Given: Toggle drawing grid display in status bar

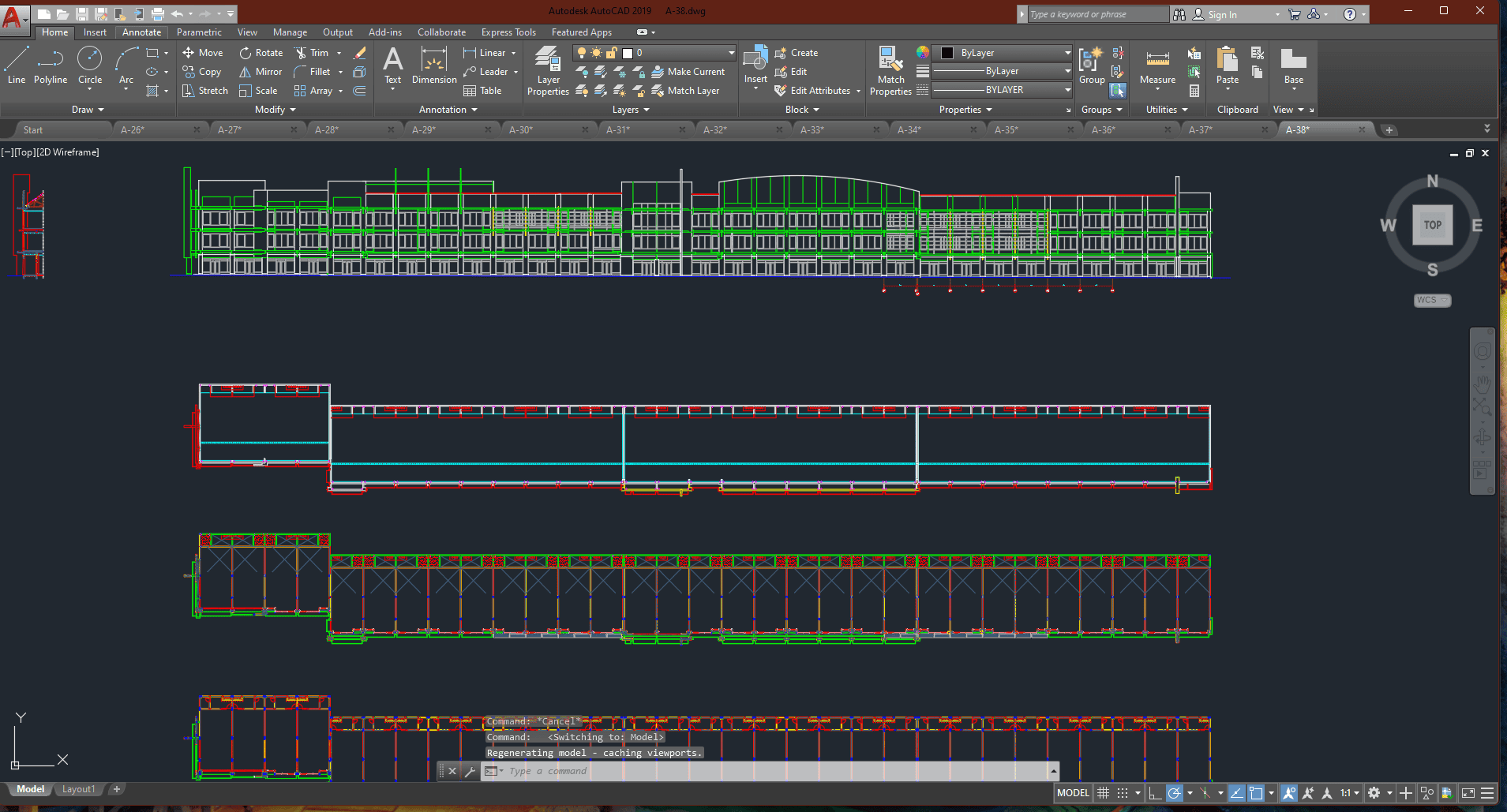Looking at the screenshot, I should 1104,793.
